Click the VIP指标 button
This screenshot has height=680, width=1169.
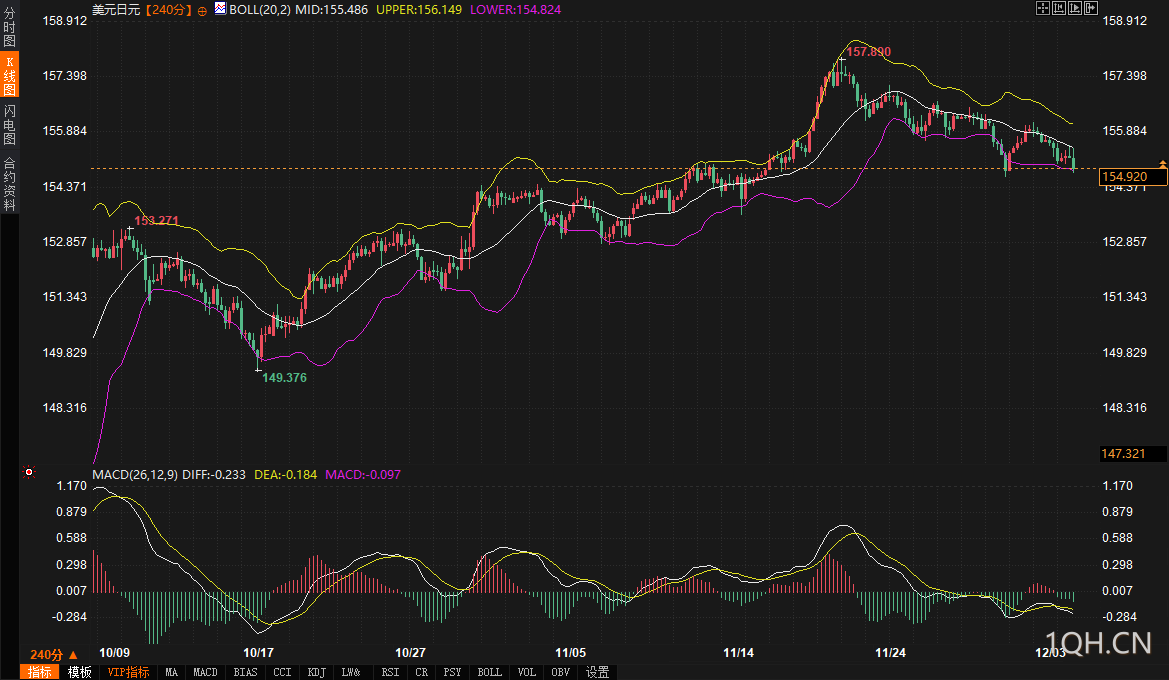[x=128, y=672]
